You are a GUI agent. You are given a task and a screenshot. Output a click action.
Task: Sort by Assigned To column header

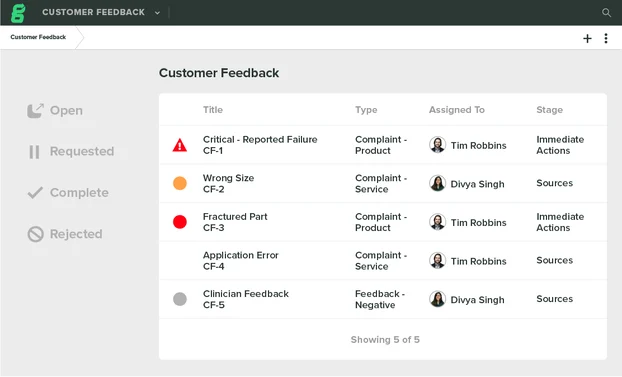pyautogui.click(x=457, y=110)
